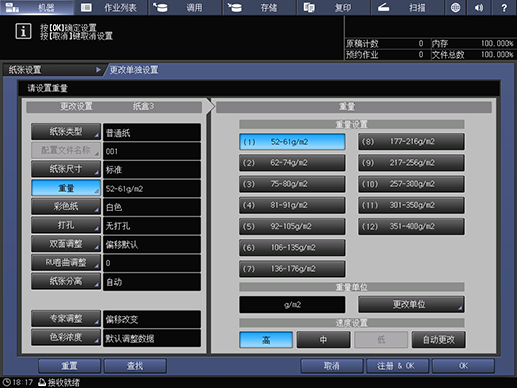Go to the 存储 store tab
This screenshot has width=517, height=388.
click(260, 7)
